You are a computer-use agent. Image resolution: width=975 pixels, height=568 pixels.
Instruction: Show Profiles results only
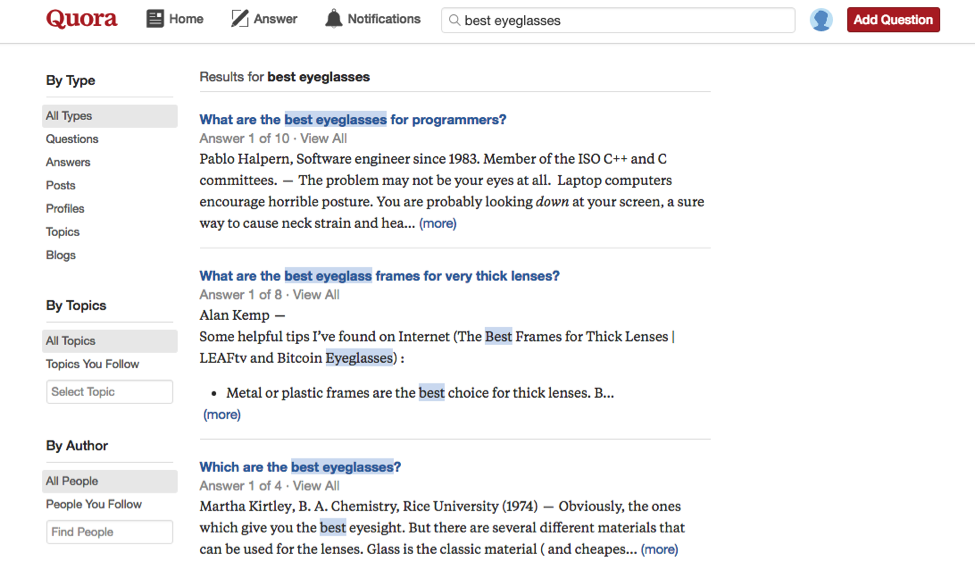tap(65, 208)
